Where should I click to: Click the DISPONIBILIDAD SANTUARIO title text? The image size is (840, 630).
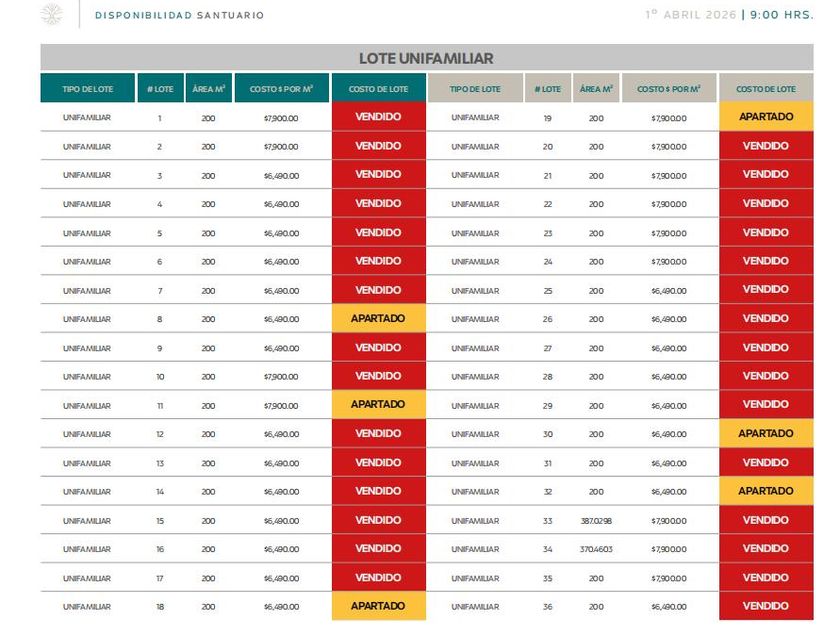point(179,15)
